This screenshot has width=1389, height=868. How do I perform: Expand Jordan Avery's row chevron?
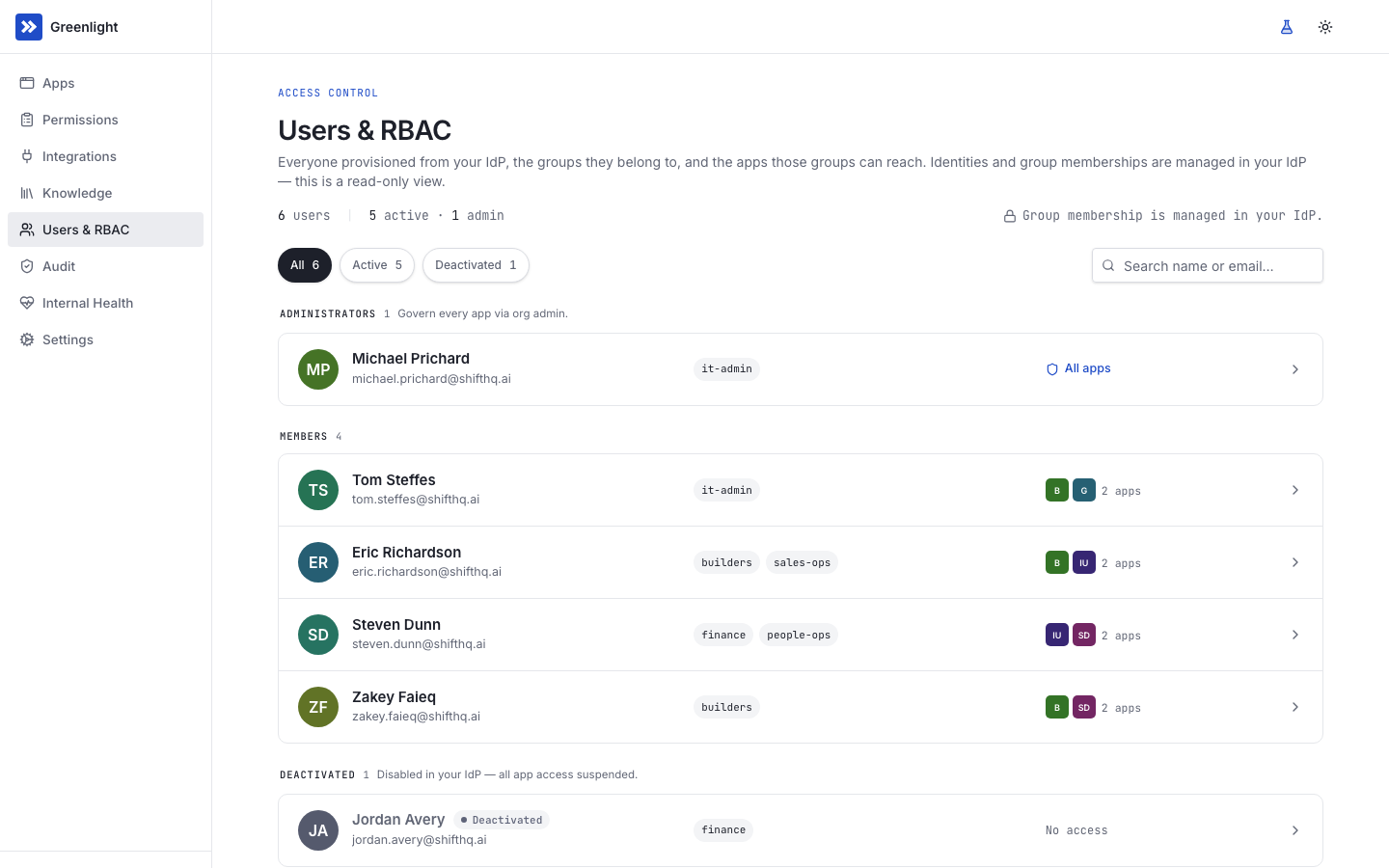pyautogui.click(x=1295, y=830)
